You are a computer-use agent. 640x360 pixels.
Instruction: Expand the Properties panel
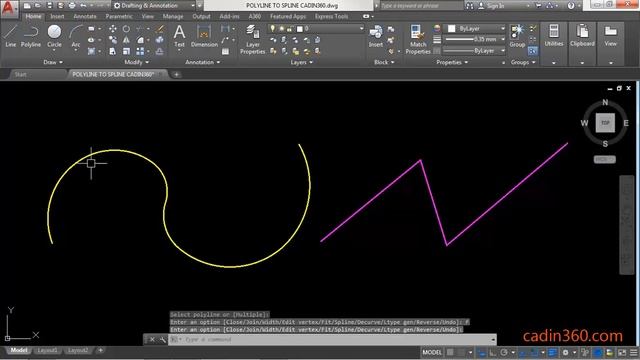452,62
